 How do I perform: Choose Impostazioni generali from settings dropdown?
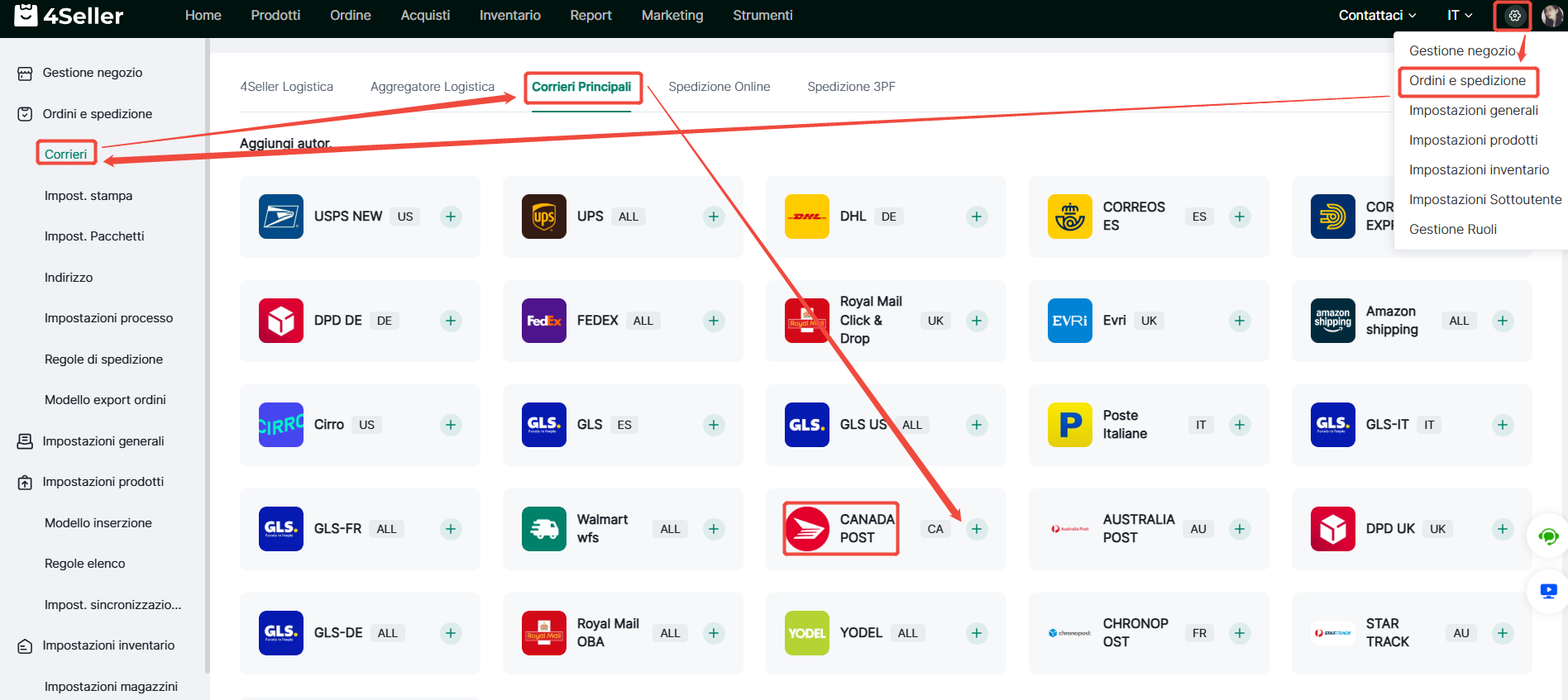tap(1474, 111)
